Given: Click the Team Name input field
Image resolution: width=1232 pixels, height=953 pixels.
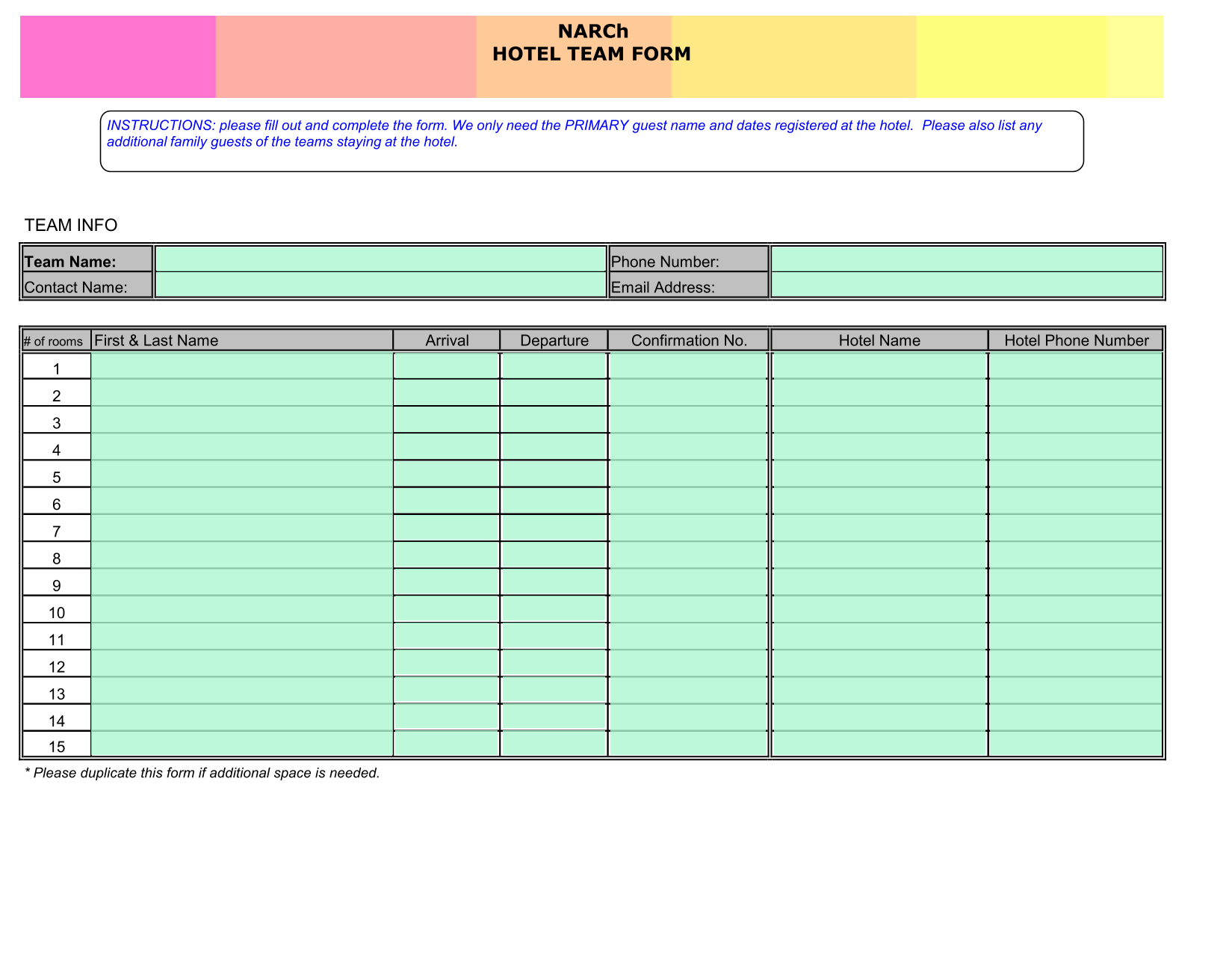Looking at the screenshot, I should (x=380, y=259).
